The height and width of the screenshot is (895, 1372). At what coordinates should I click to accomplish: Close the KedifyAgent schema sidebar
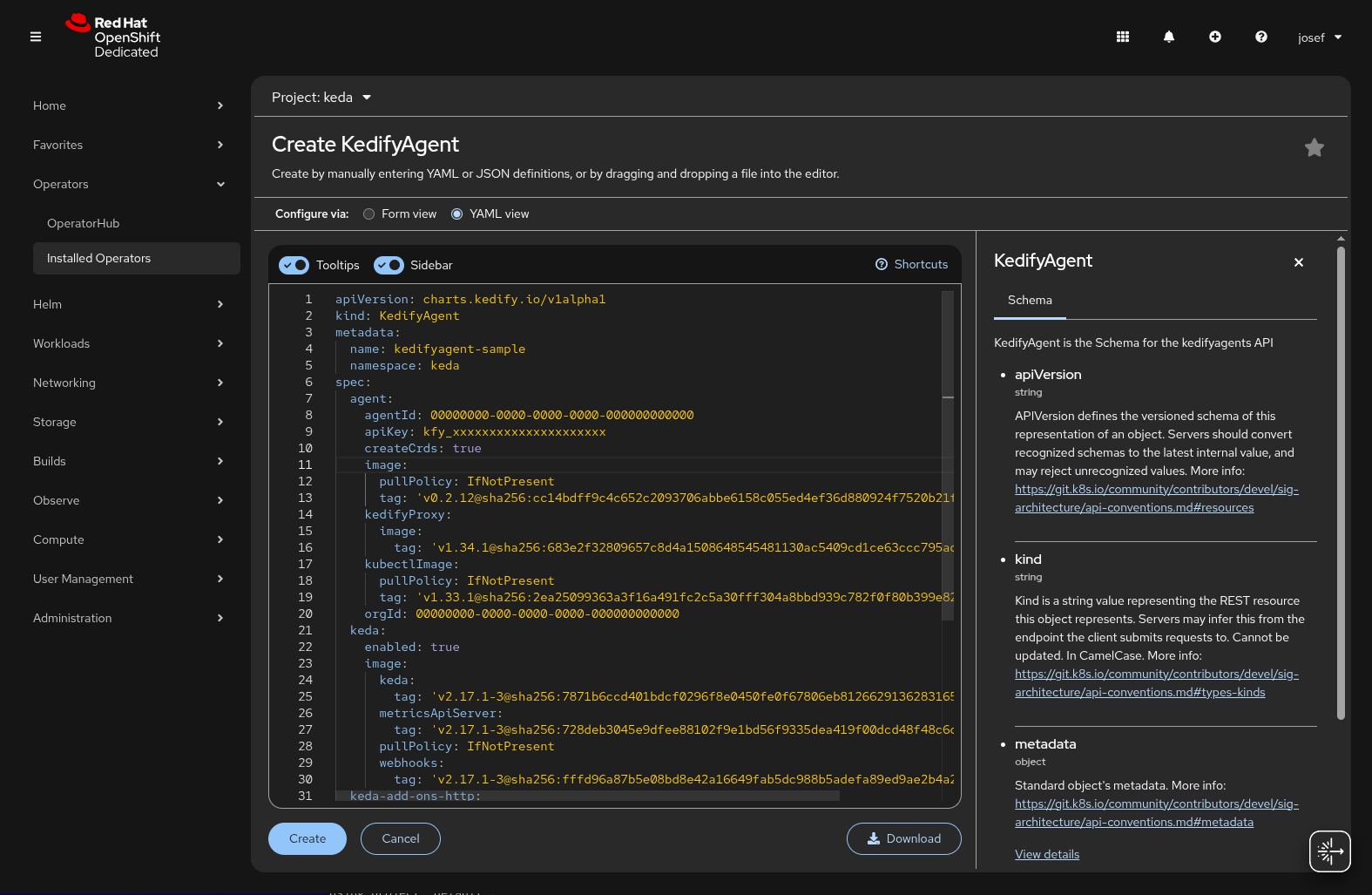1299,262
